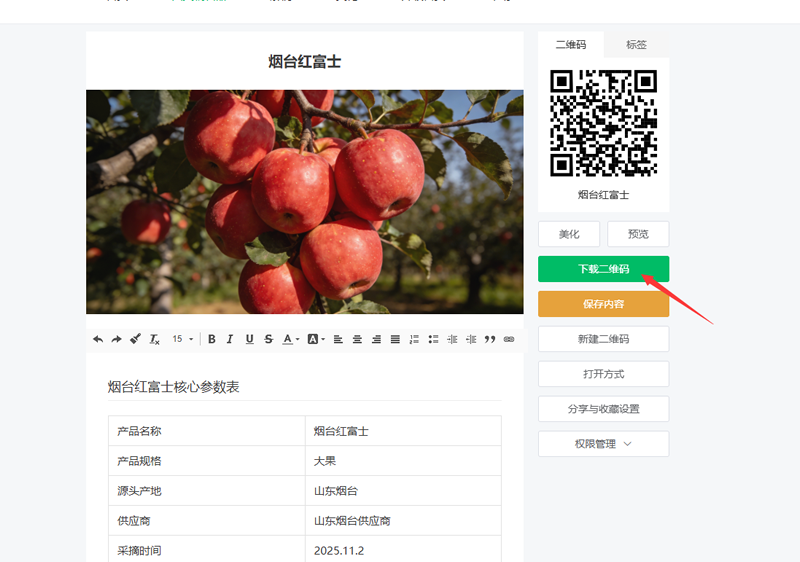Click the green 下载二维码 button
Screen dimensions: 800x562
tap(604, 269)
